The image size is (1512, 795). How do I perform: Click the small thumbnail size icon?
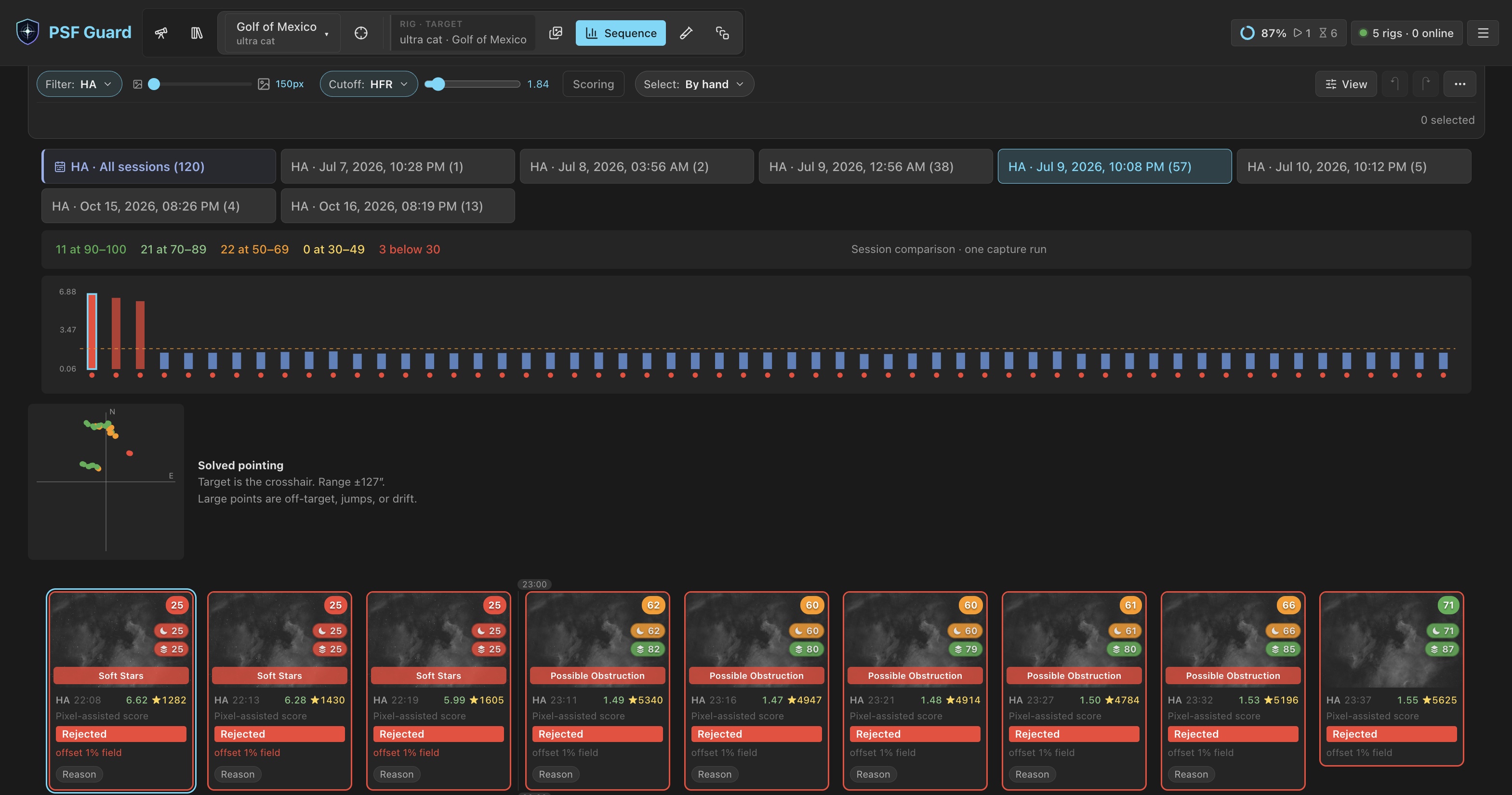(x=137, y=84)
